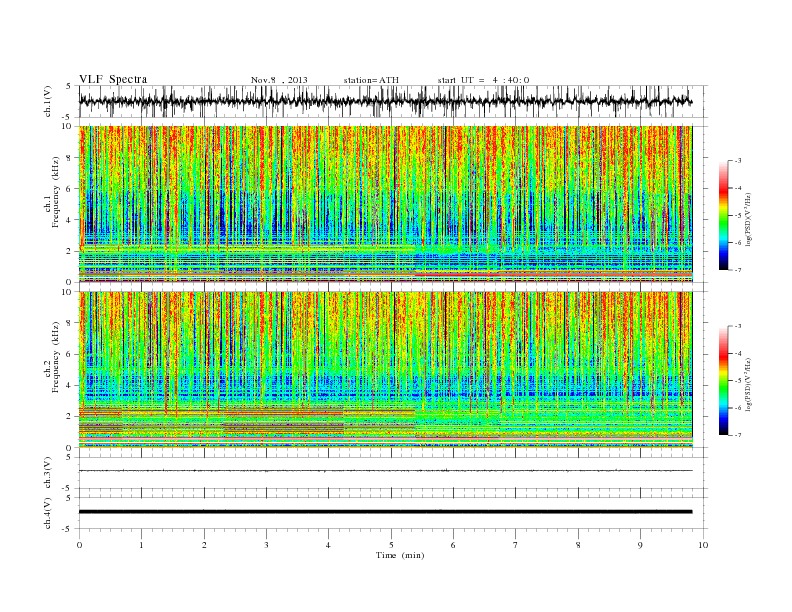The image size is (792, 612).
Task: Click the time axis tick label '2'
Action: 204,545
